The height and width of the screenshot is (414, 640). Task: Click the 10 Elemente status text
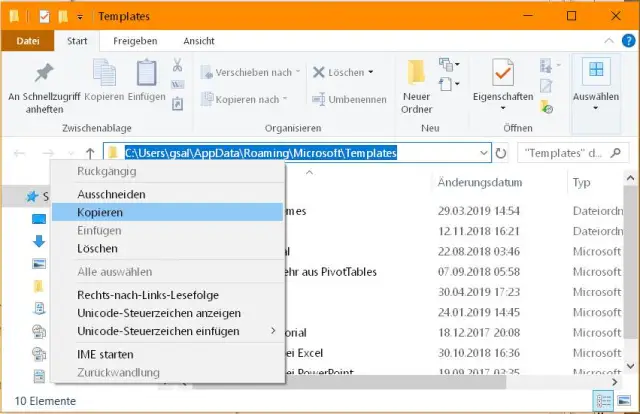coord(45,401)
